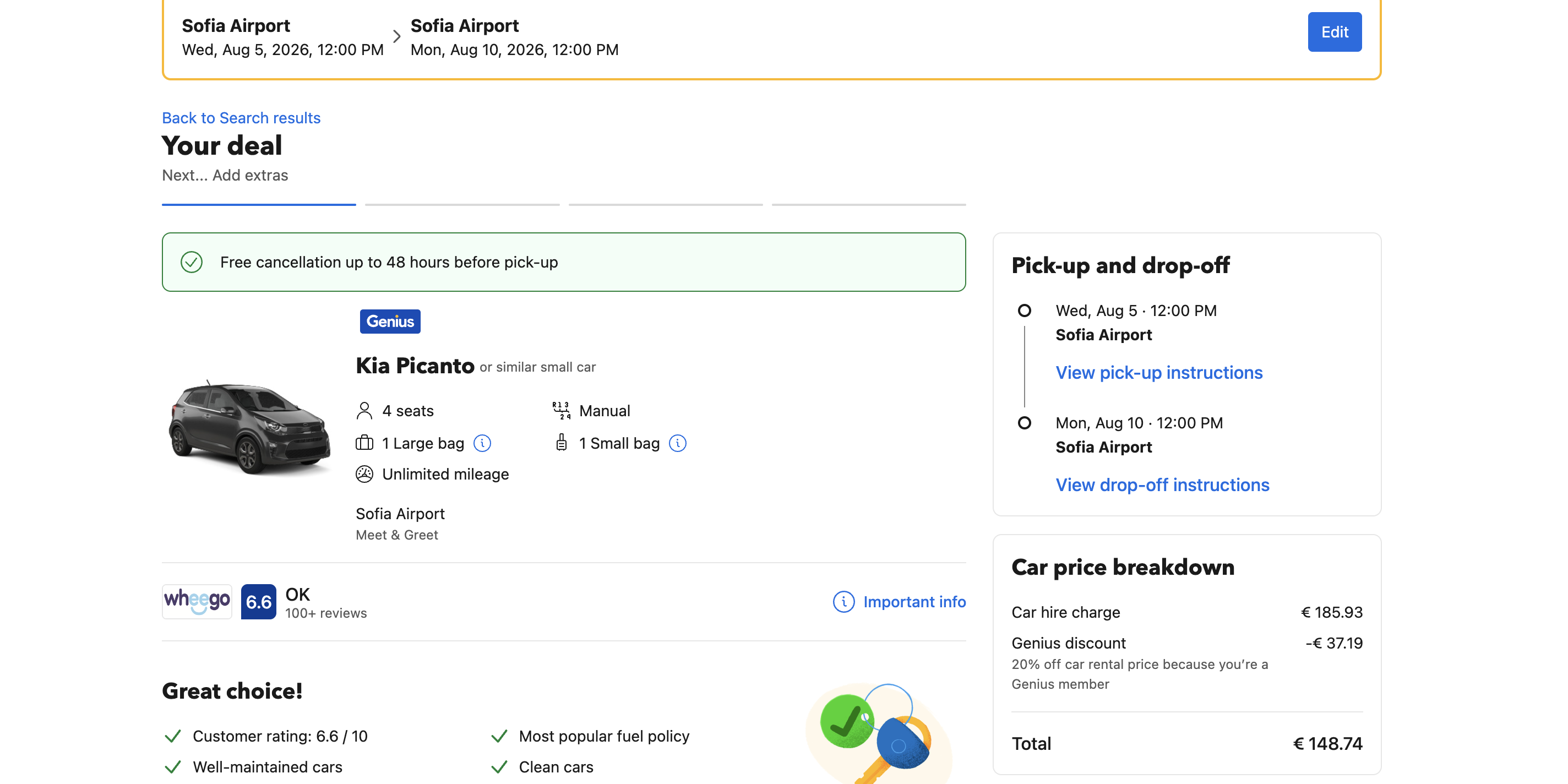Open View pick-up instructions link
This screenshot has height=784, width=1568.
pos(1159,373)
